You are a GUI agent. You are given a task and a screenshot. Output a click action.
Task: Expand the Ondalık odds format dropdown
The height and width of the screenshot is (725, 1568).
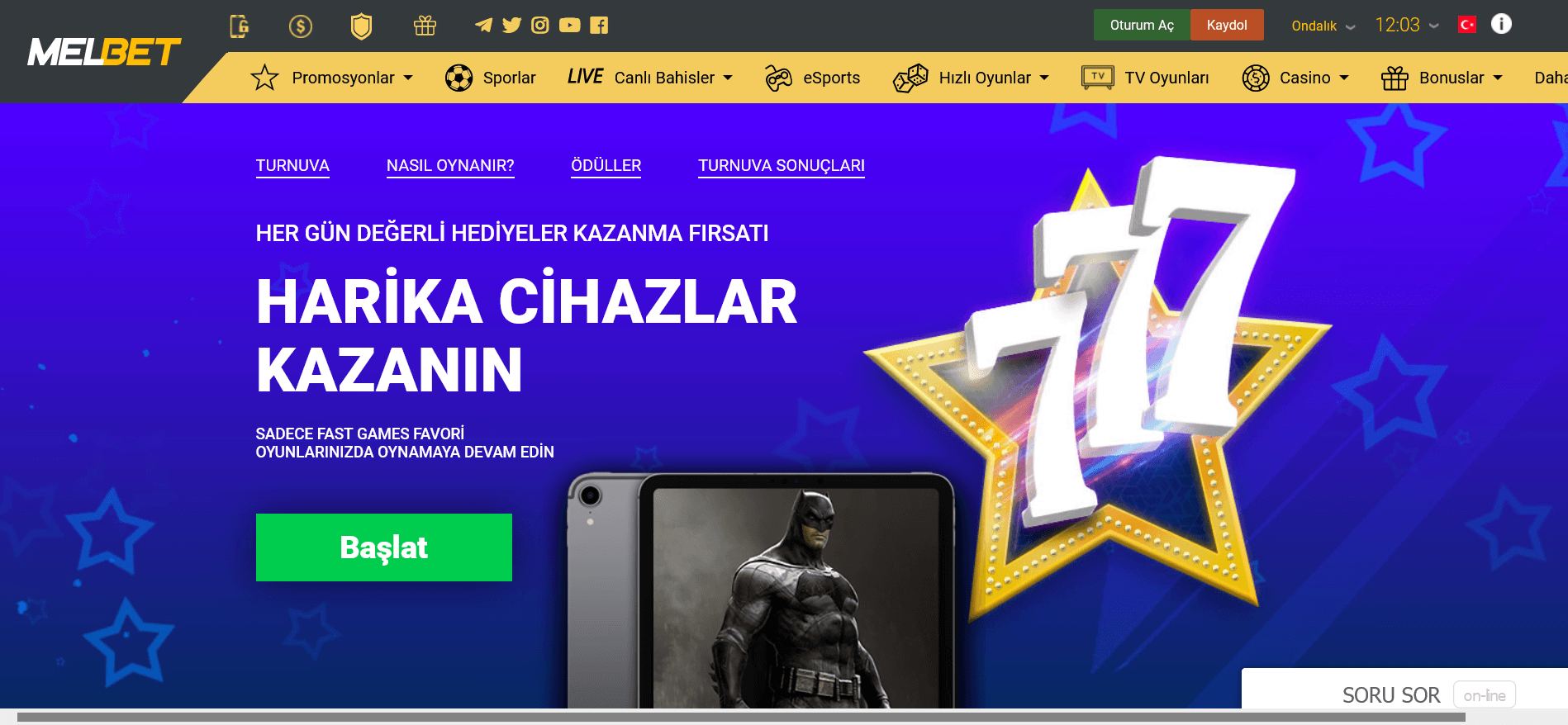pos(1323,26)
